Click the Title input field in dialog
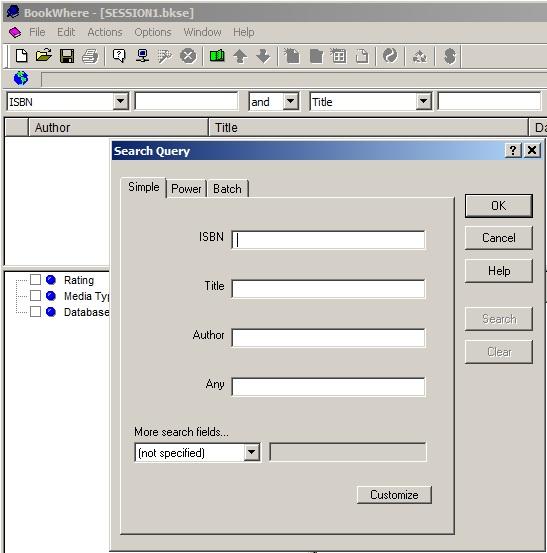Screen dimensions: 547x553 pos(328,289)
